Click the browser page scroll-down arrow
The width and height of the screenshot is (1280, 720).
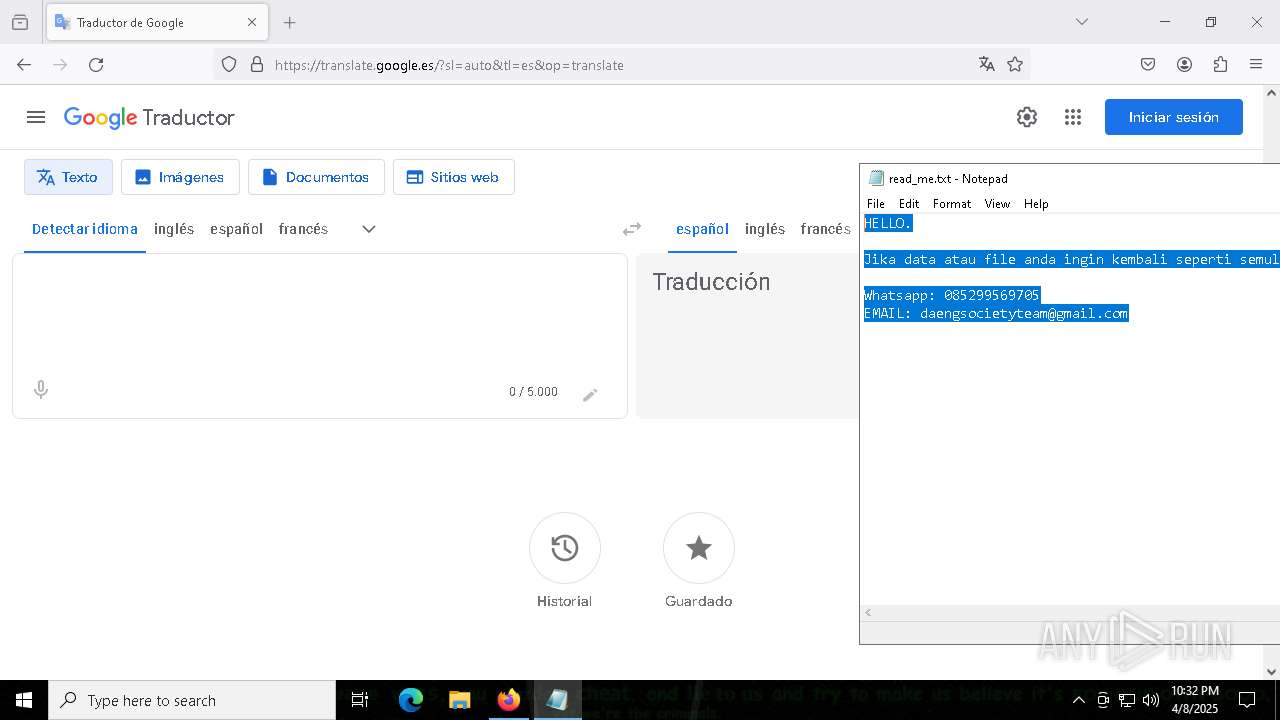click(1271, 672)
